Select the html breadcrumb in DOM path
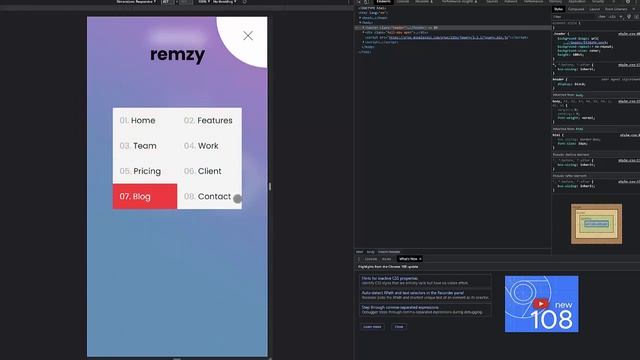This screenshot has height=360, width=640. point(360,252)
